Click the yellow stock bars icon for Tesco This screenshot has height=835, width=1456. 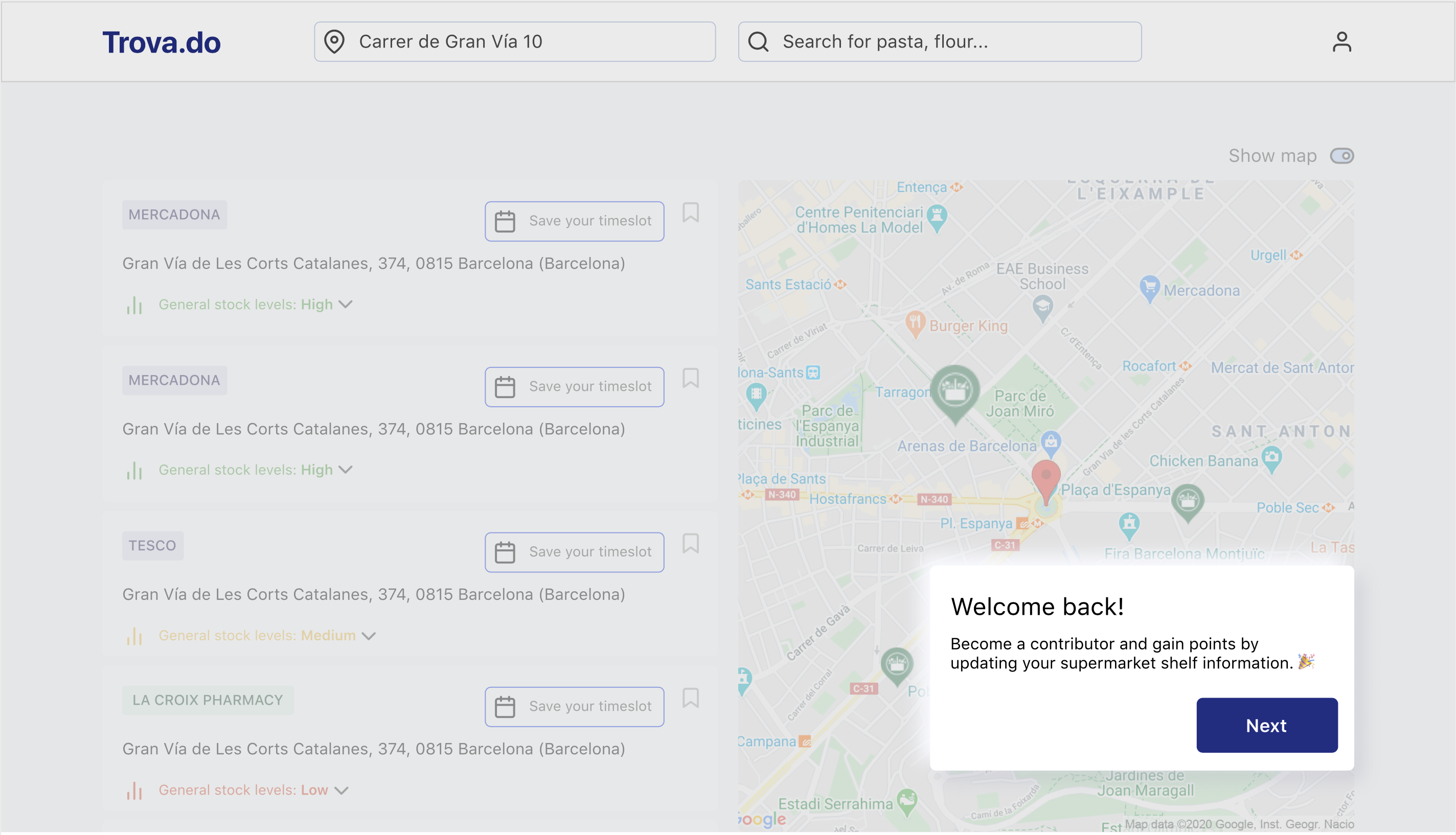[x=134, y=636]
